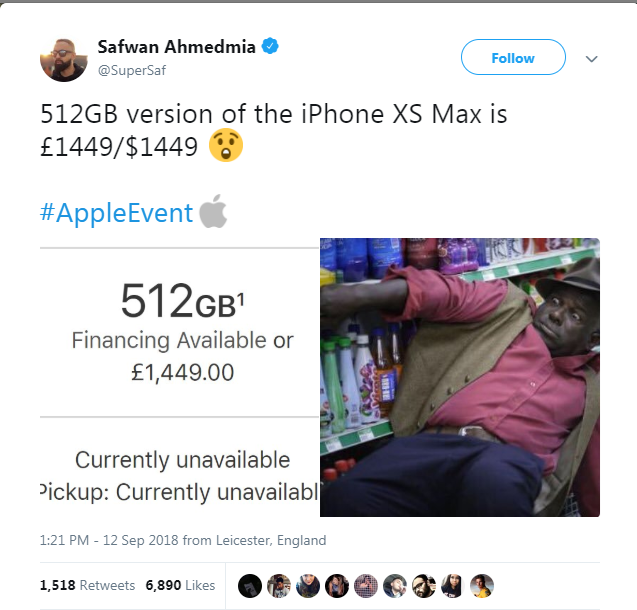This screenshot has height=610, width=637.
Task: Click the first black liker avatar
Action: (249, 586)
